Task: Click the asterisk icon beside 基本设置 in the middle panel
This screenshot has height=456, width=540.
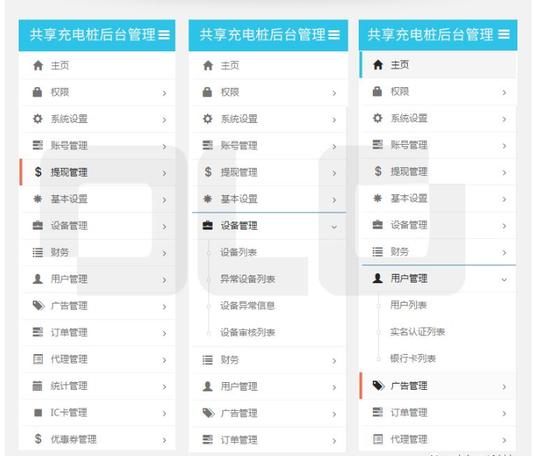Action: click(x=207, y=199)
